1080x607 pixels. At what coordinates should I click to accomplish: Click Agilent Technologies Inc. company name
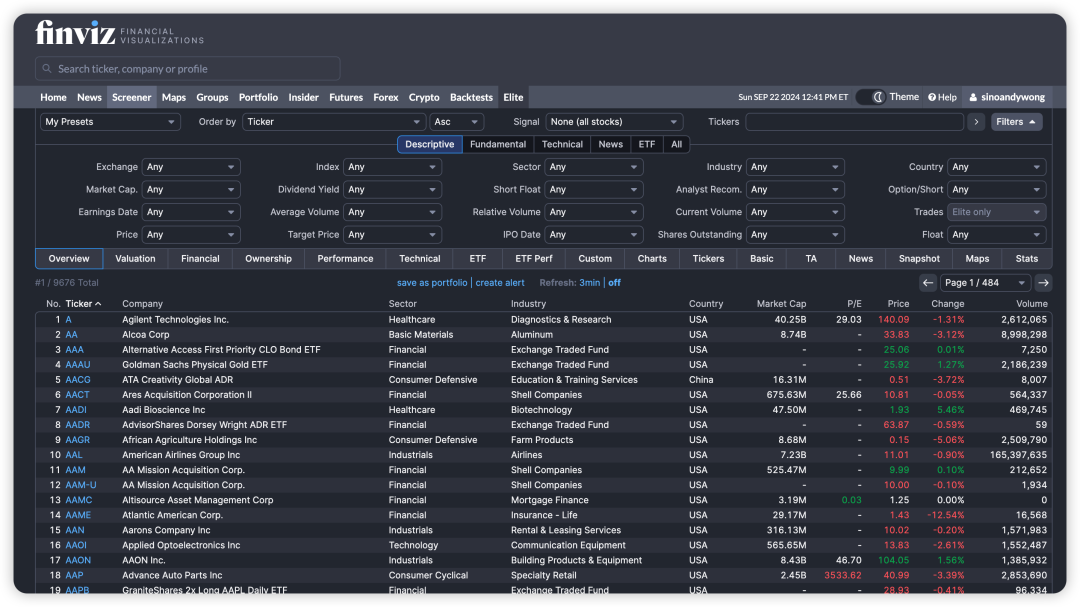(x=176, y=320)
